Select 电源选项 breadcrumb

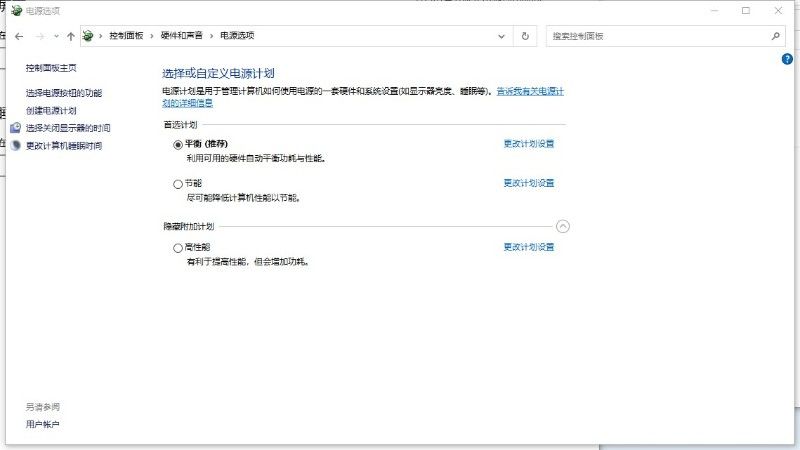click(x=237, y=36)
